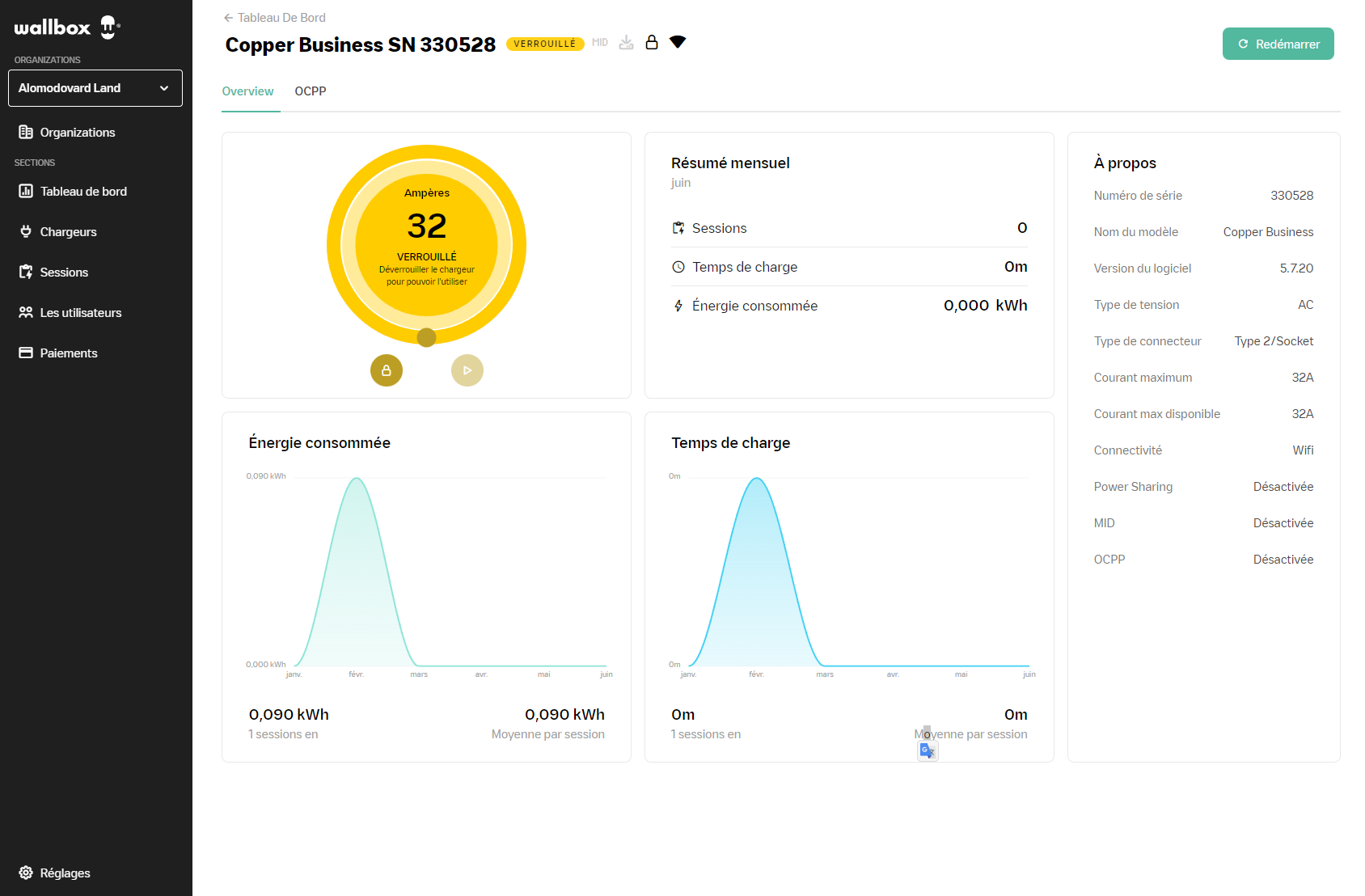Go back to Tableau De Bord
Screen dimensions: 1365x896
(274, 18)
